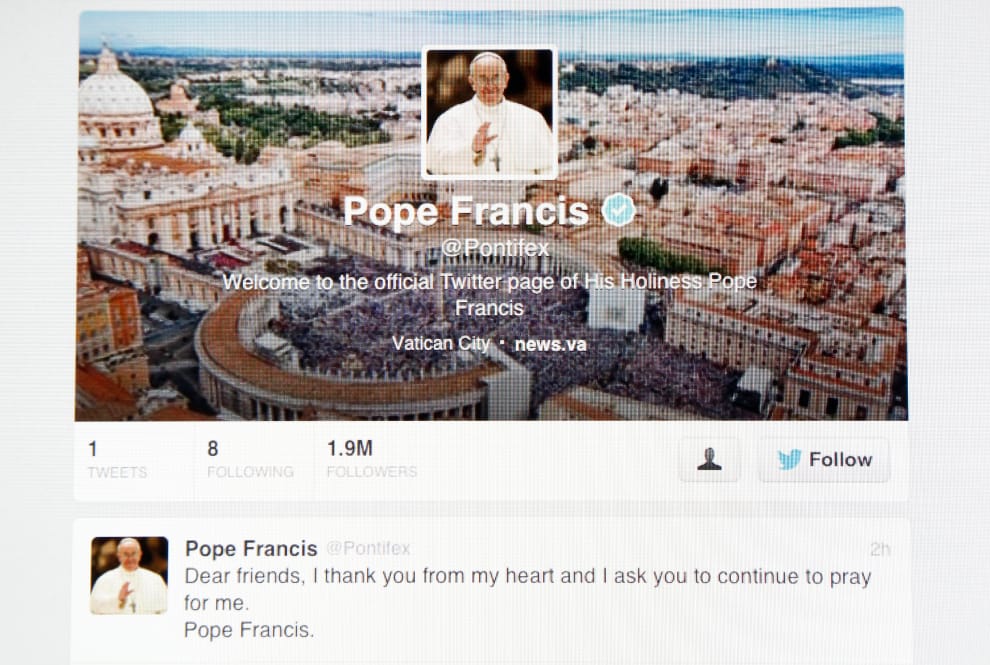Click the blue verified badge beside Pope Francis

[x=618, y=210]
